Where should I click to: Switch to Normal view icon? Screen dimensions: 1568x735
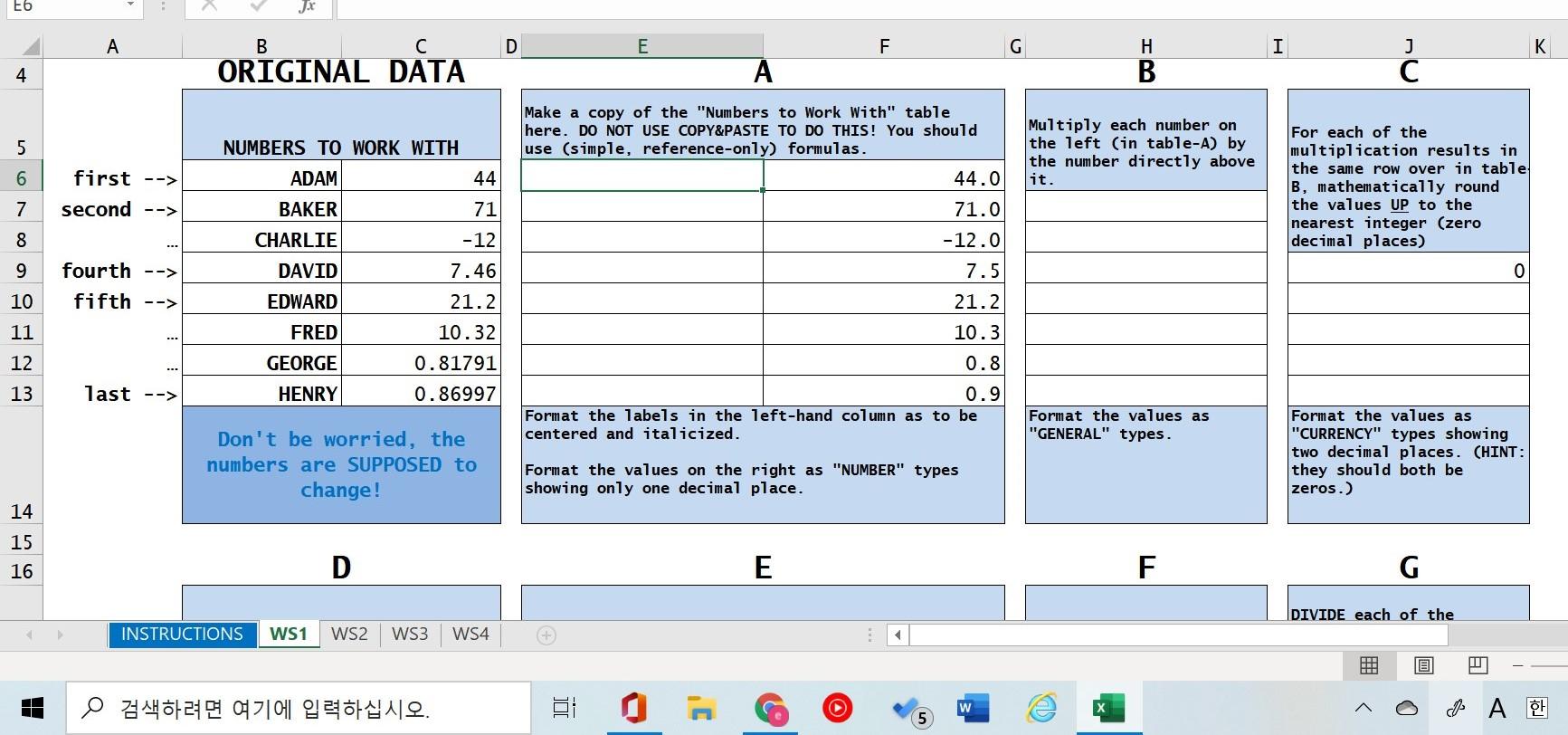1369,666
